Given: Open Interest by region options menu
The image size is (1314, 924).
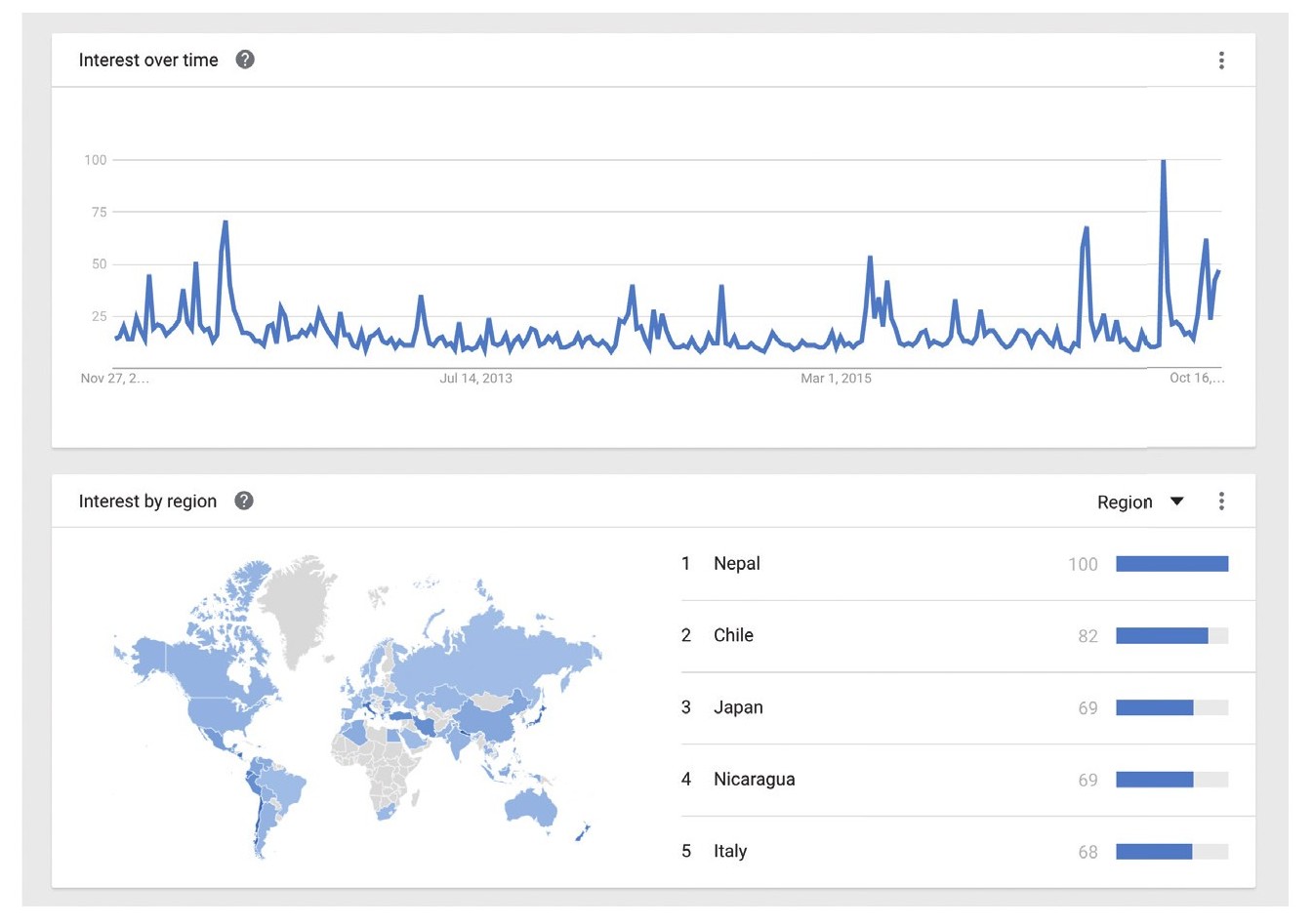Looking at the screenshot, I should [x=1221, y=502].
